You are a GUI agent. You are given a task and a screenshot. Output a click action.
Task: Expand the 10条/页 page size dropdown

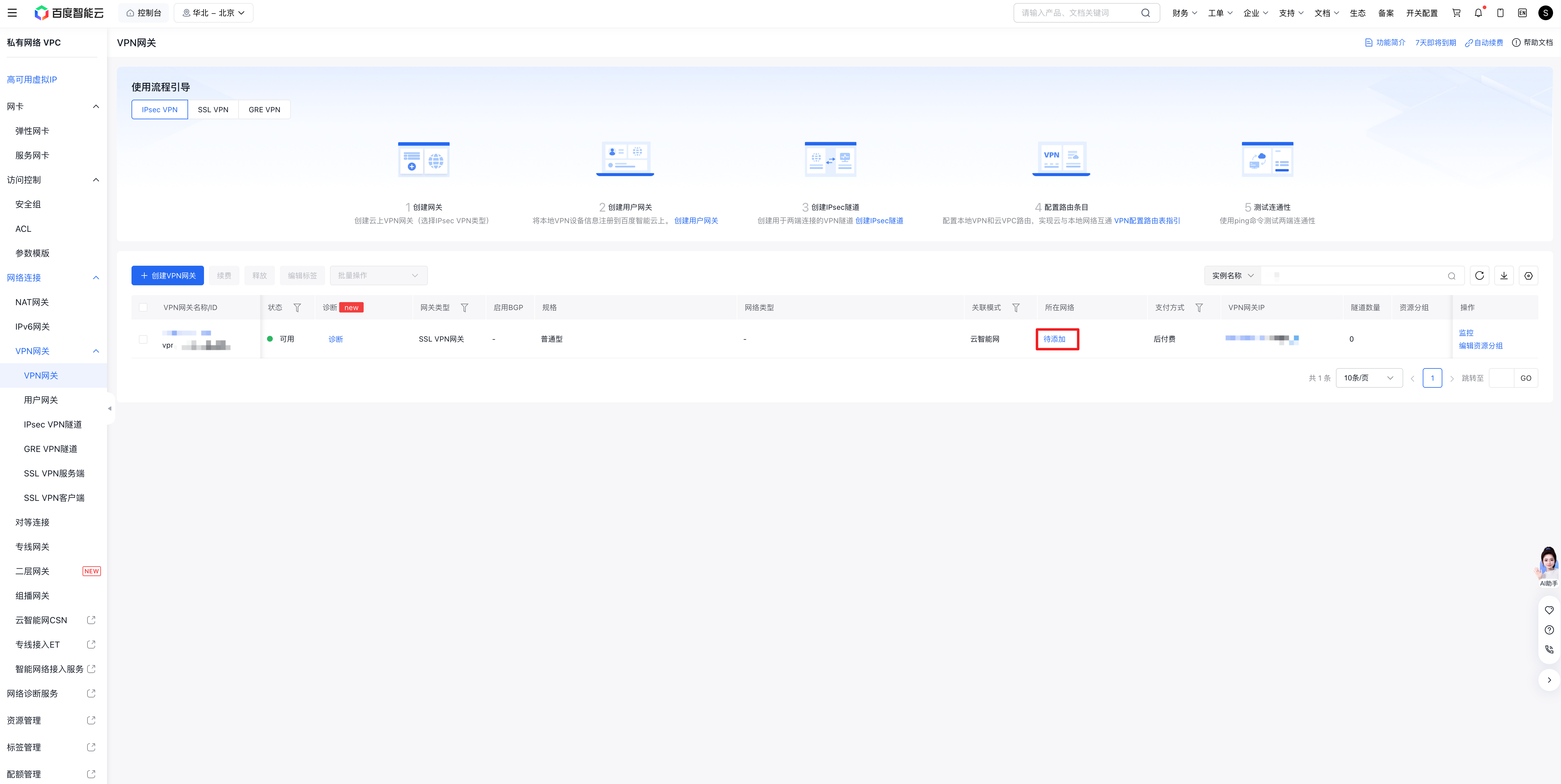tap(1368, 378)
